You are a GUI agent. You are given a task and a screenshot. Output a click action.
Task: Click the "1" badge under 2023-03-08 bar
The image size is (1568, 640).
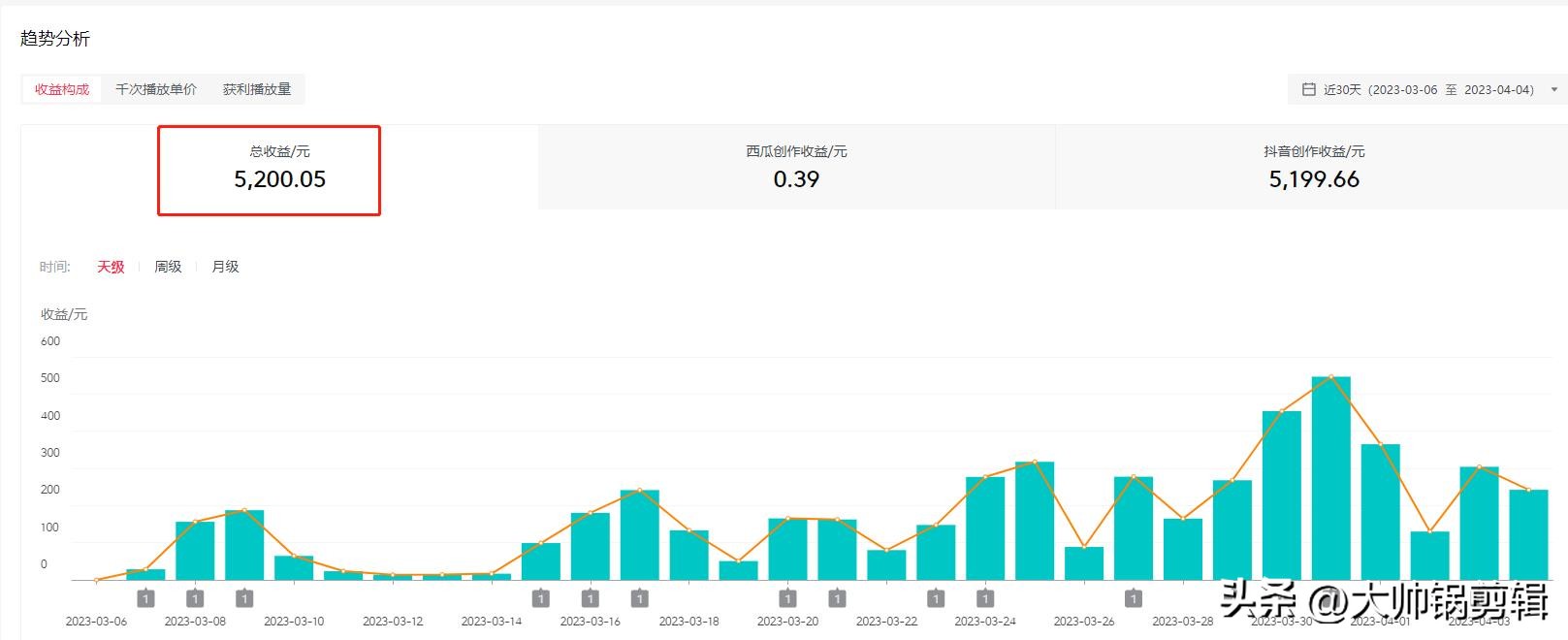[195, 598]
